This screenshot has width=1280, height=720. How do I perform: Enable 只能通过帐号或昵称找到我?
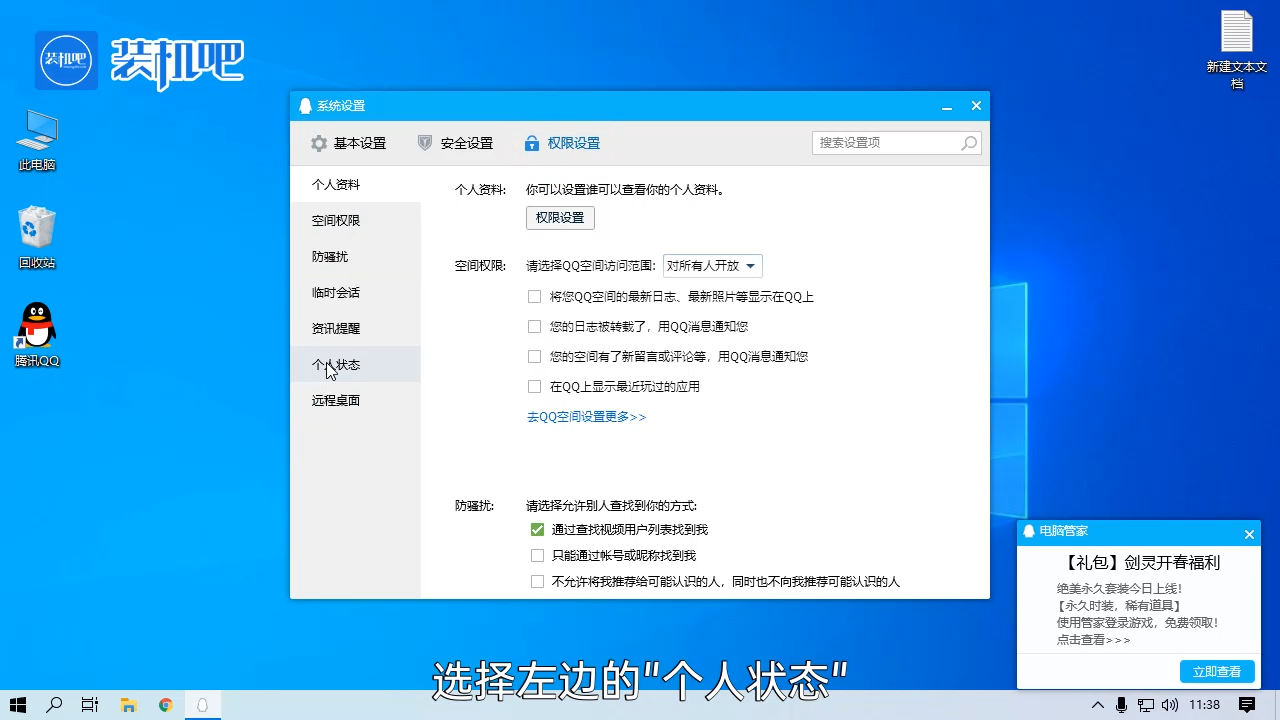[x=536, y=555]
